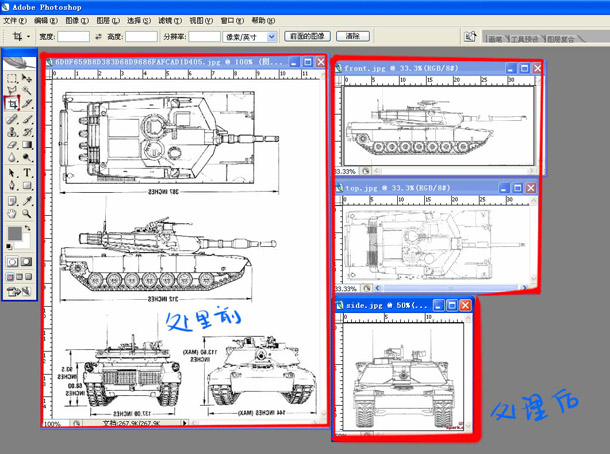Viewport: 610px width, 454px height.
Task: Select the Gradient tool
Action: 26,145
